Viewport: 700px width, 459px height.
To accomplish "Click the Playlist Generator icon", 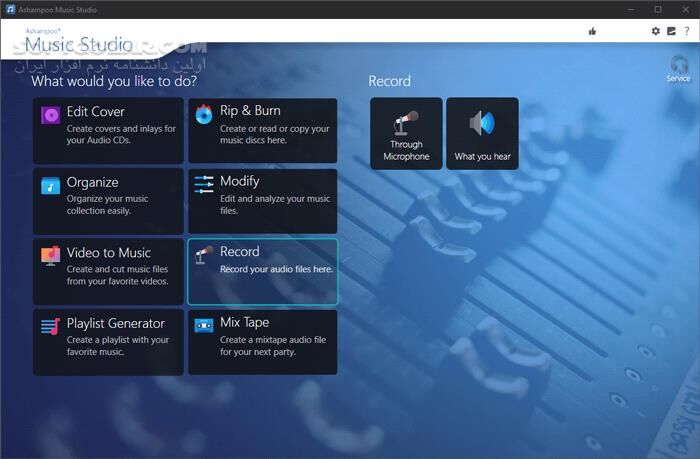I will [x=51, y=327].
